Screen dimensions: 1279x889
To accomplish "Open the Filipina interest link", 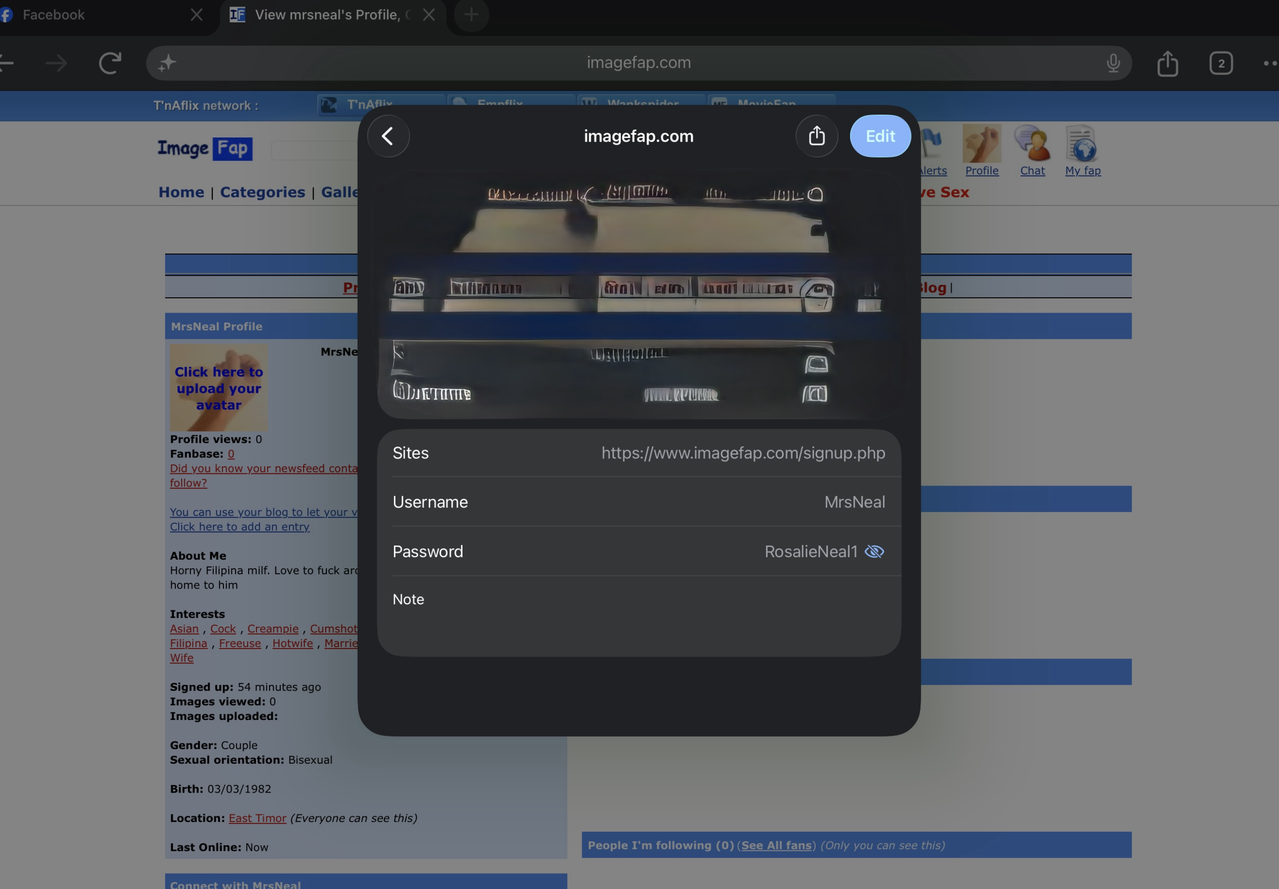I will pyautogui.click(x=189, y=644).
